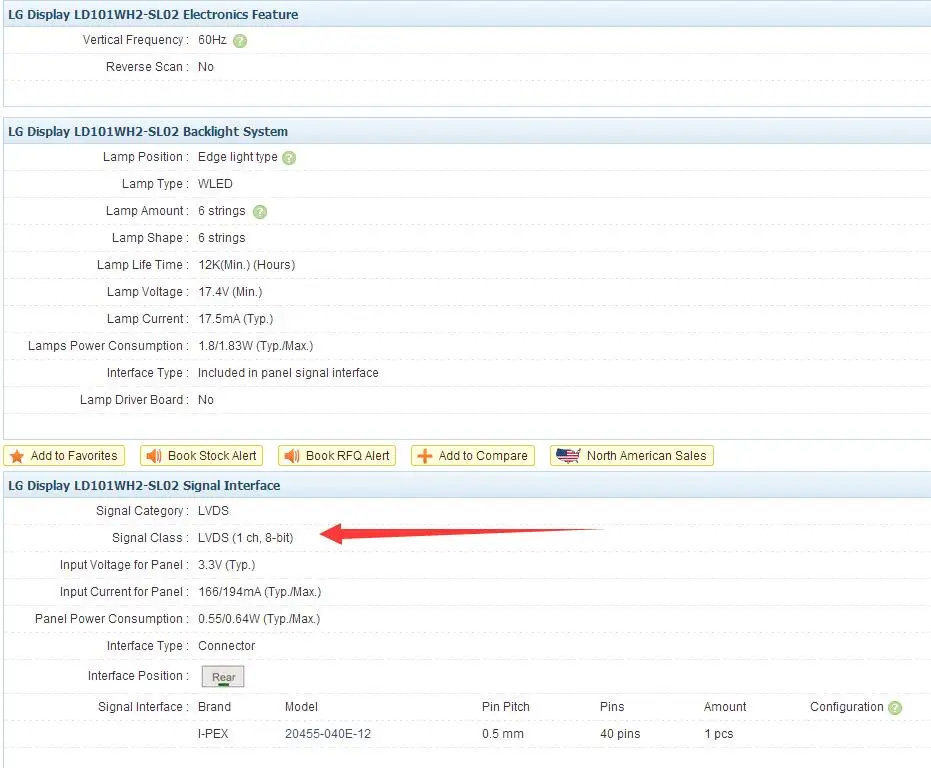
Task: Select the 1.8/1.83W power consumption value
Action: (255, 346)
